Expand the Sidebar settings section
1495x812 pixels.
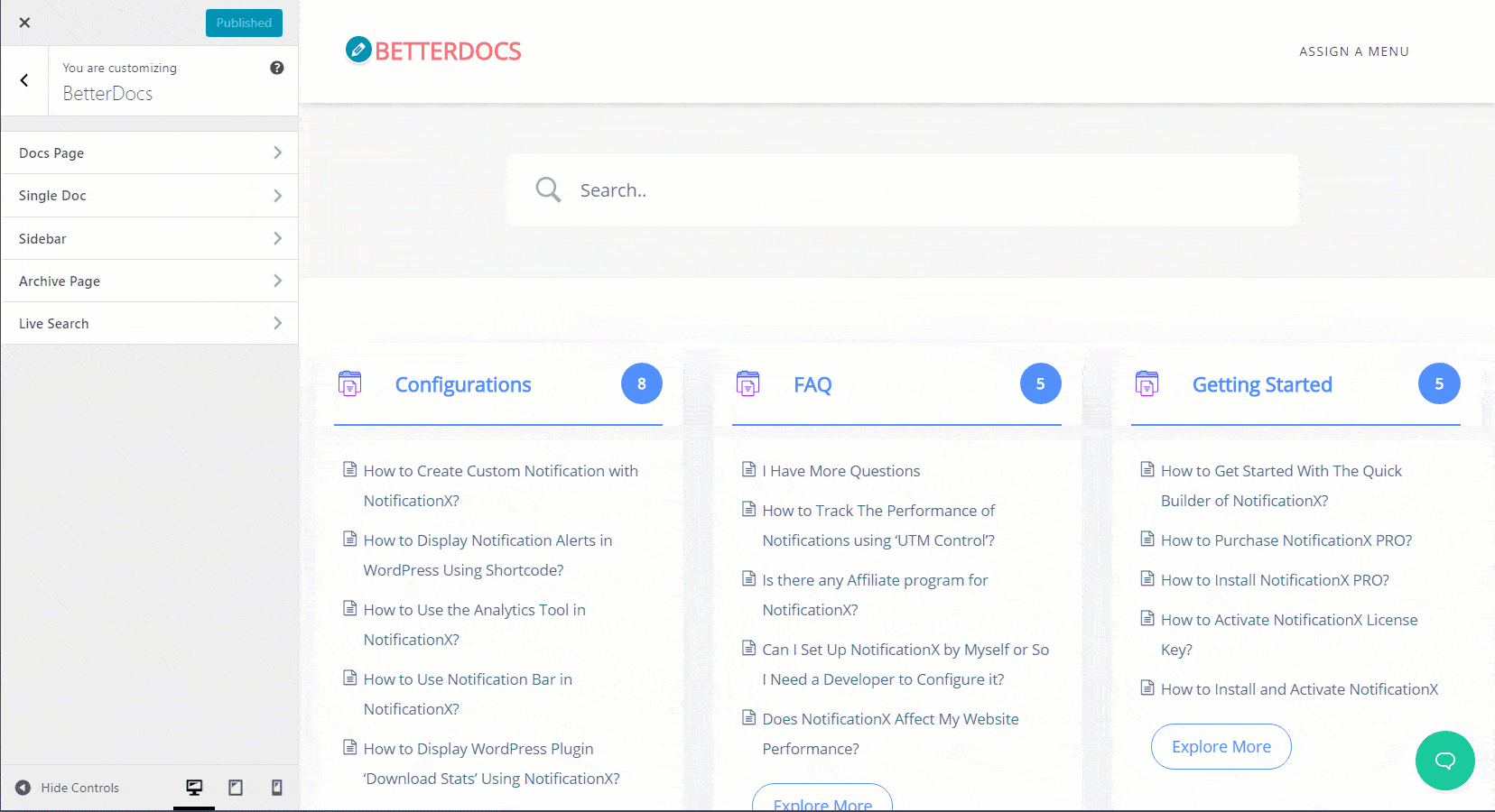(149, 238)
